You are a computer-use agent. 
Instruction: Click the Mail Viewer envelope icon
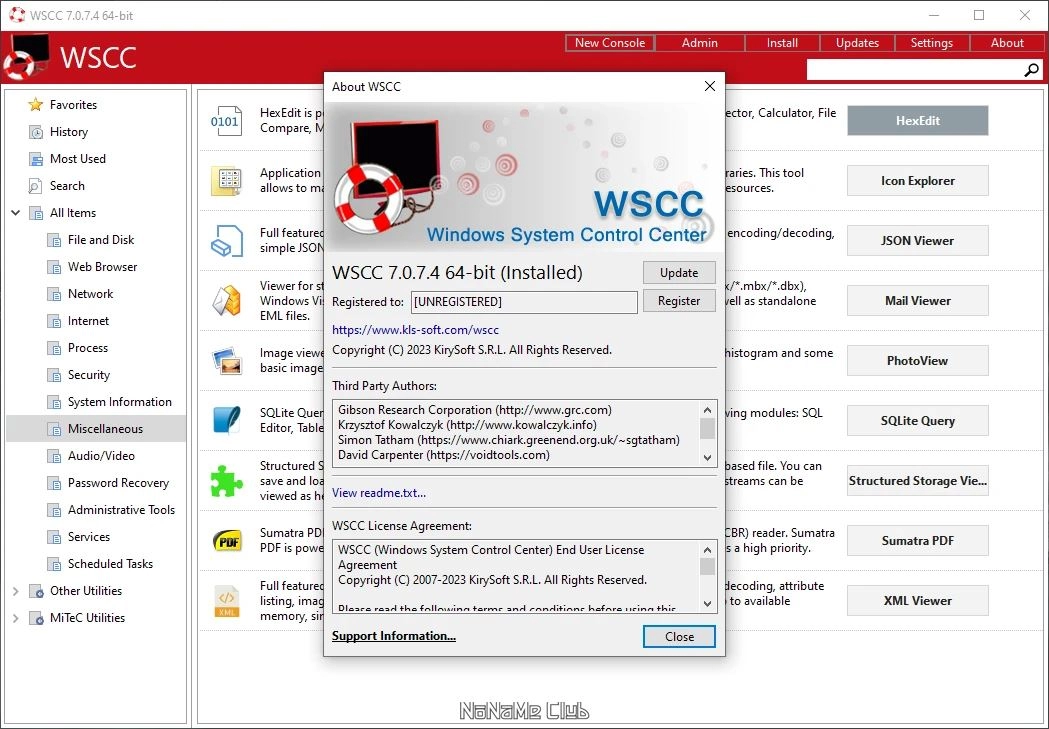[x=226, y=301]
